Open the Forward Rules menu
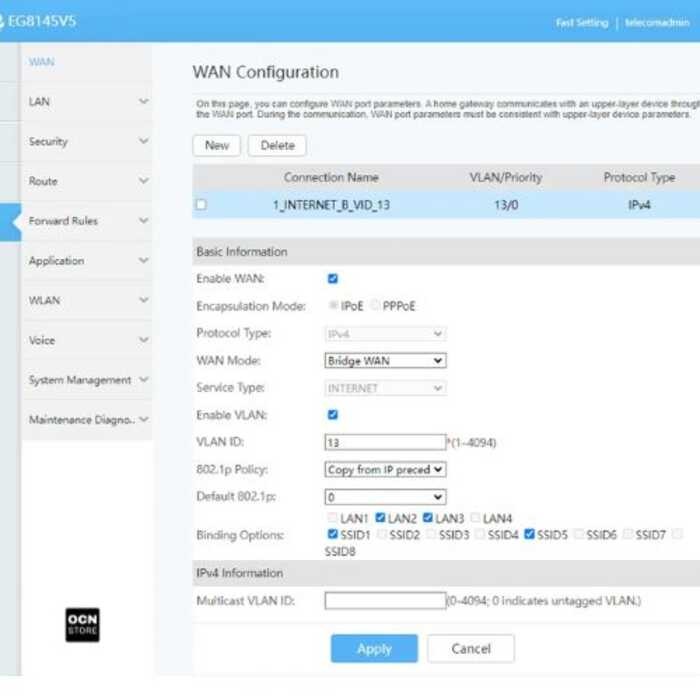This screenshot has height=700, width=700. point(64,221)
